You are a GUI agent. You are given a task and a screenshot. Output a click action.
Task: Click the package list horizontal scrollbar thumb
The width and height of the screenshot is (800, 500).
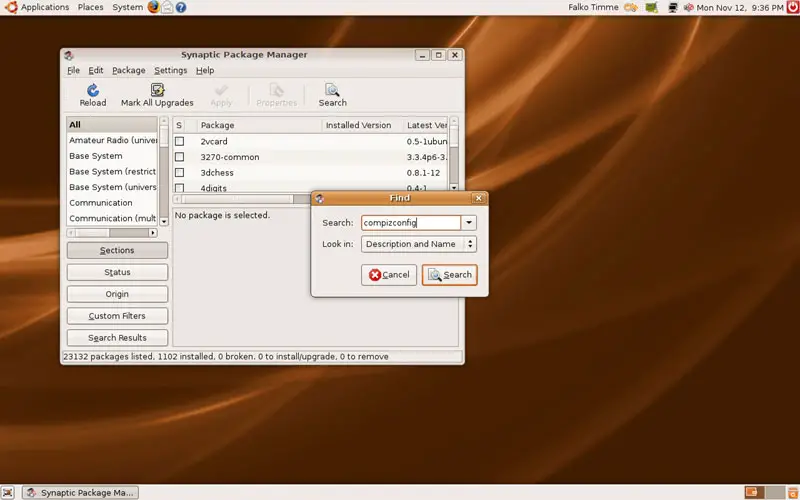pos(238,199)
